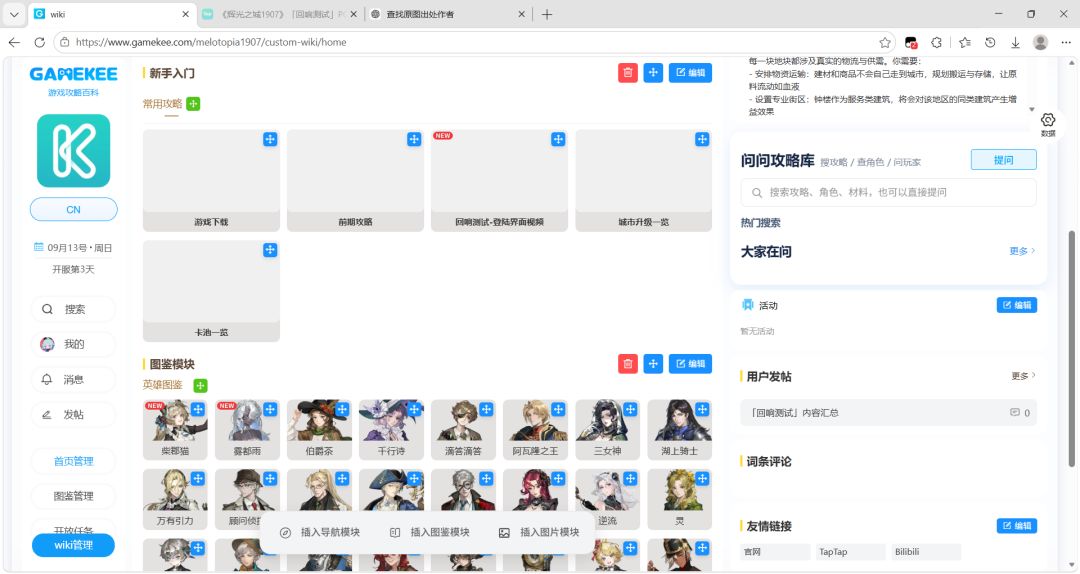Add item with green plus next to 常用攻略
The image size is (1080, 574).
click(194, 104)
